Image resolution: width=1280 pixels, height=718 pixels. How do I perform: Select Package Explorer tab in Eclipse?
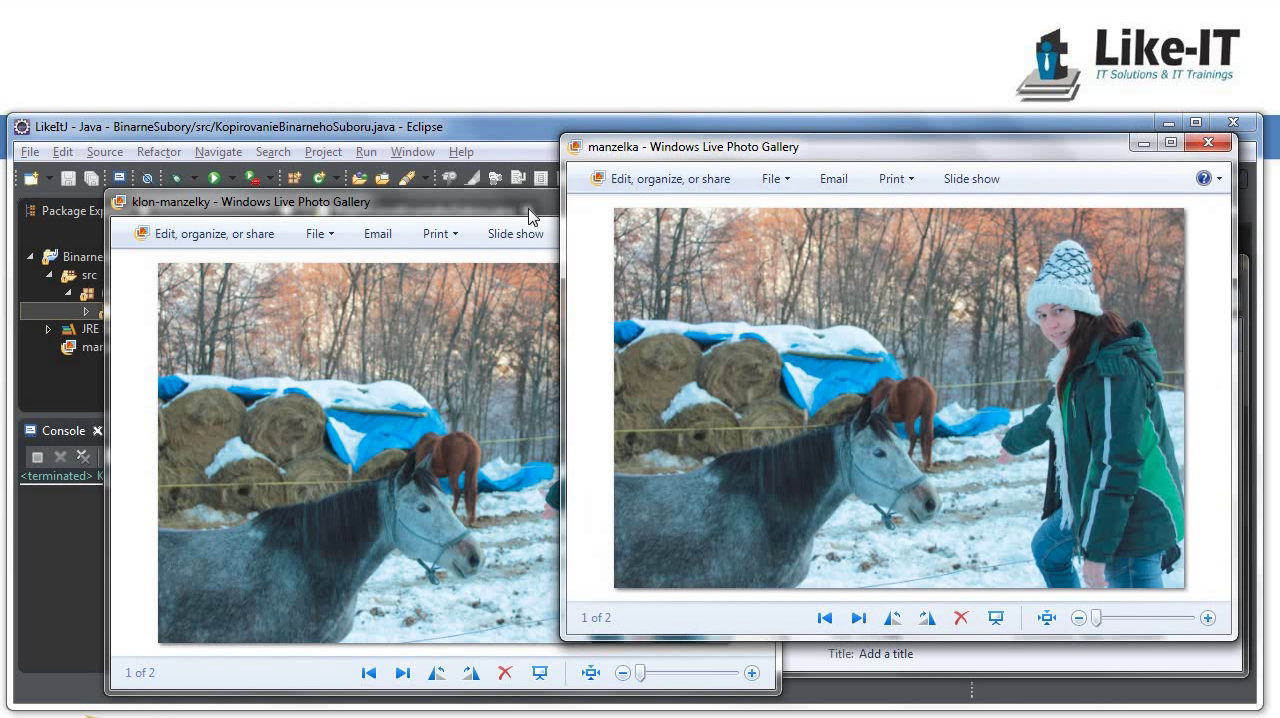64,211
